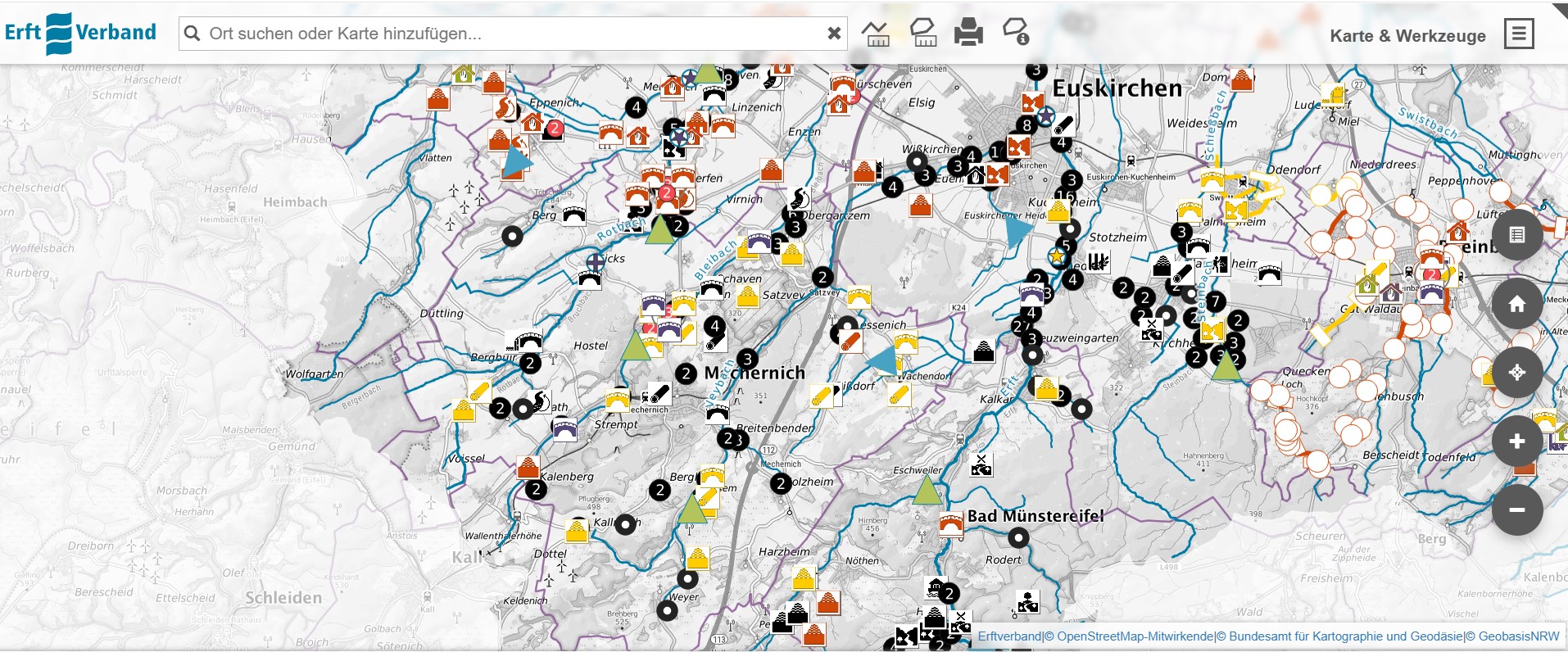Select the ring marker near Rodert
Viewport: 1568px width, 652px height.
point(1017,538)
